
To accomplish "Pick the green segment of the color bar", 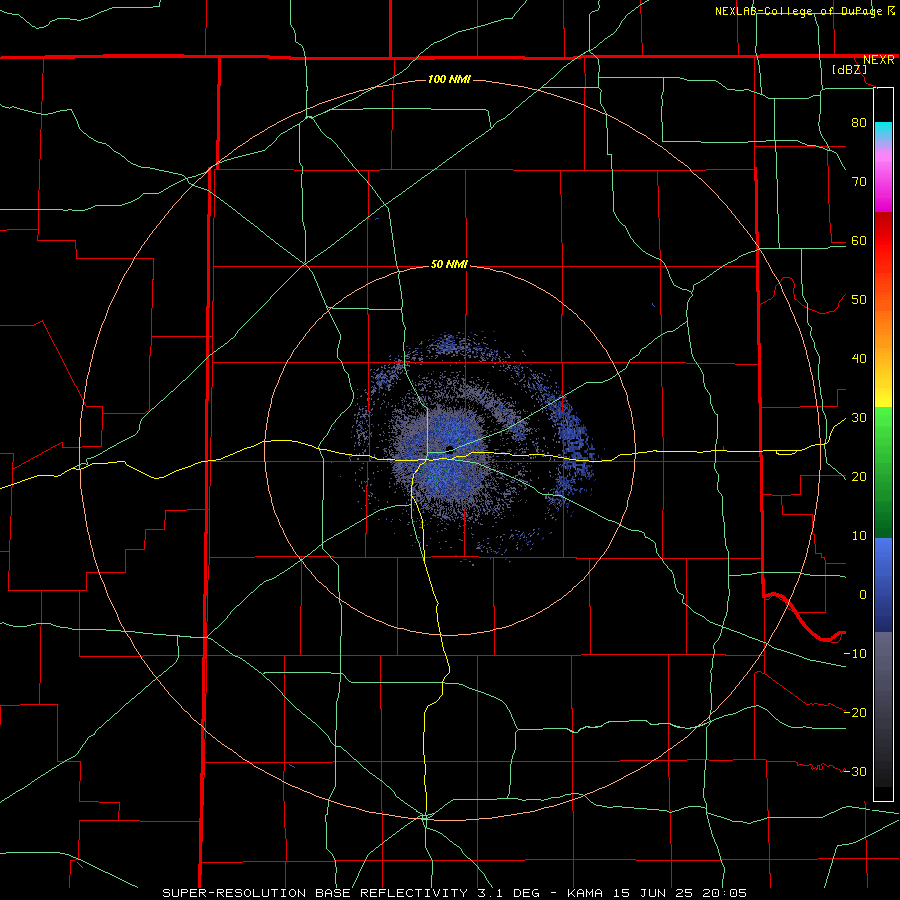I will (x=883, y=473).
